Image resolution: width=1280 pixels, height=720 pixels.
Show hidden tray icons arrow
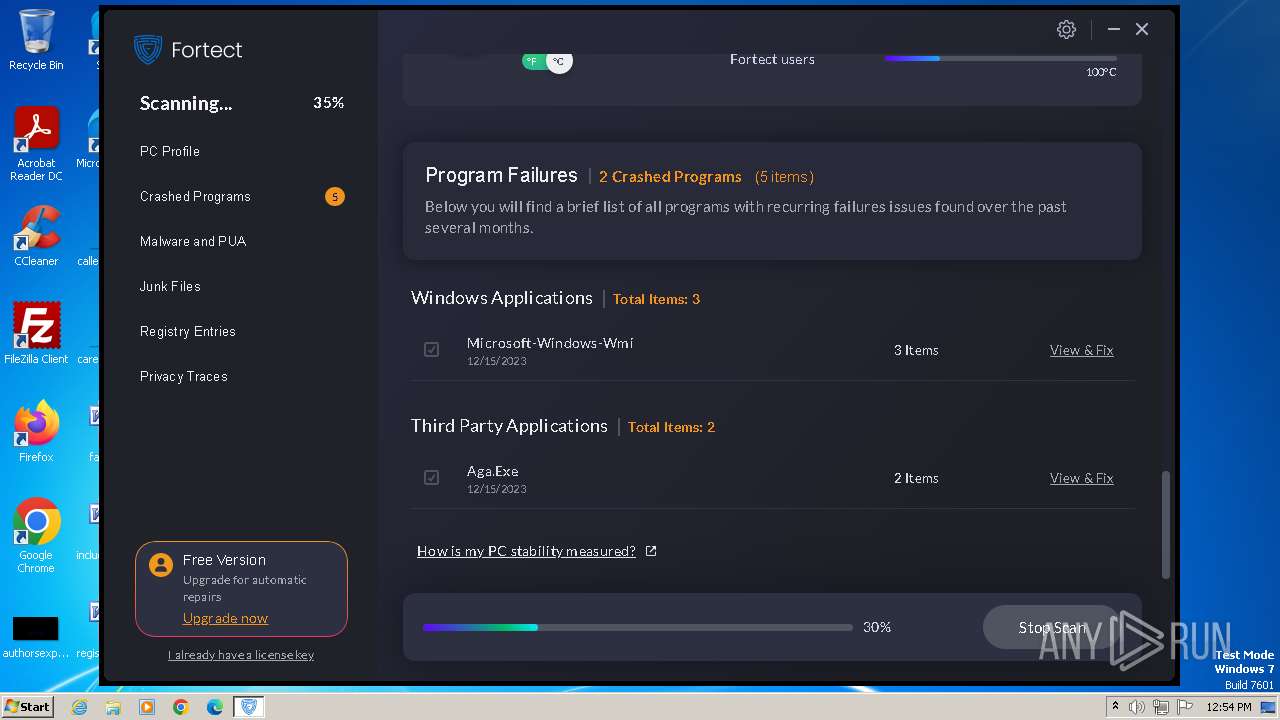tap(1115, 707)
